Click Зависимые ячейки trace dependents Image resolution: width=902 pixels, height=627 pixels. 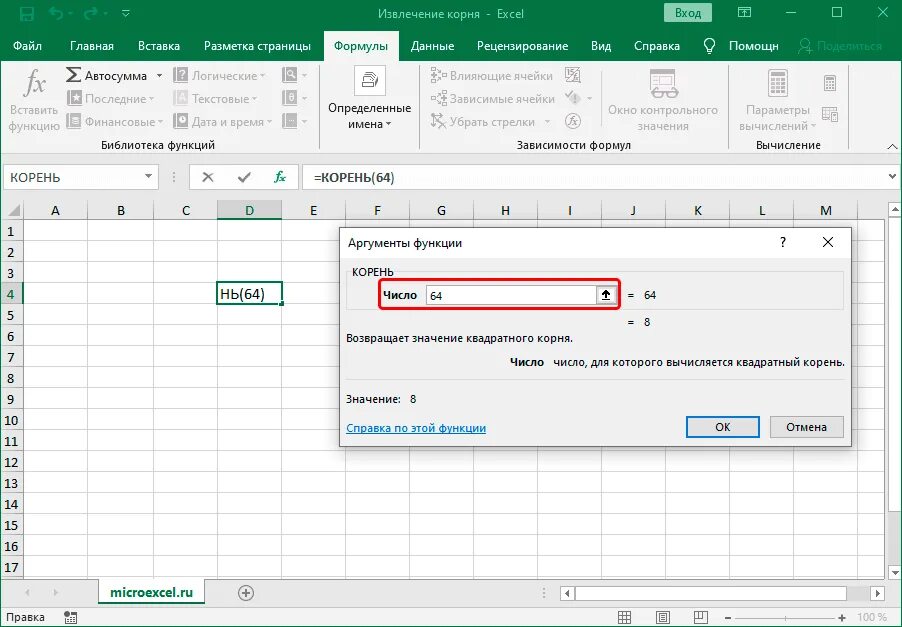point(492,98)
